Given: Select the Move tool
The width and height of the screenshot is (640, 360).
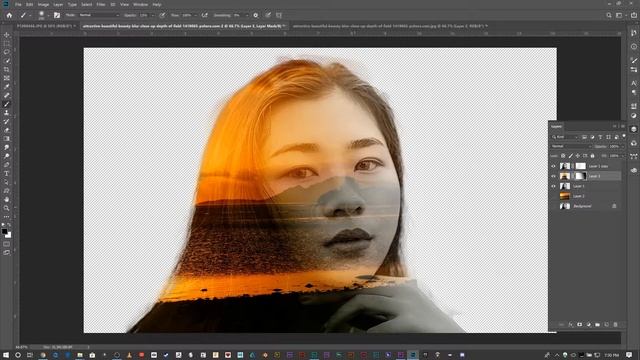Looking at the screenshot, I should (x=7, y=35).
